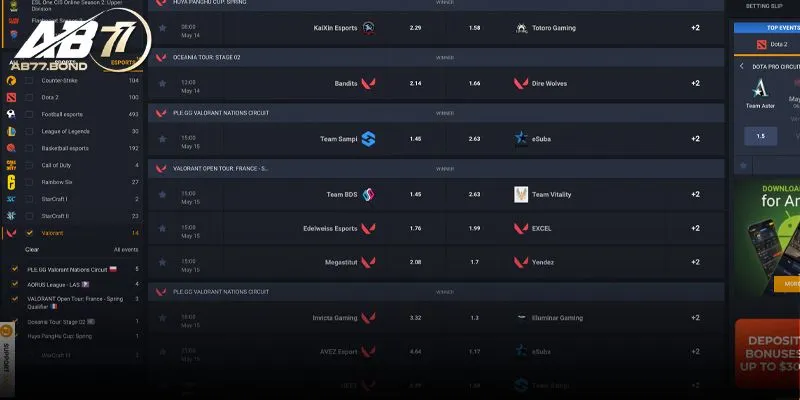Enable the Call of Duty checkbox

(x=29, y=165)
